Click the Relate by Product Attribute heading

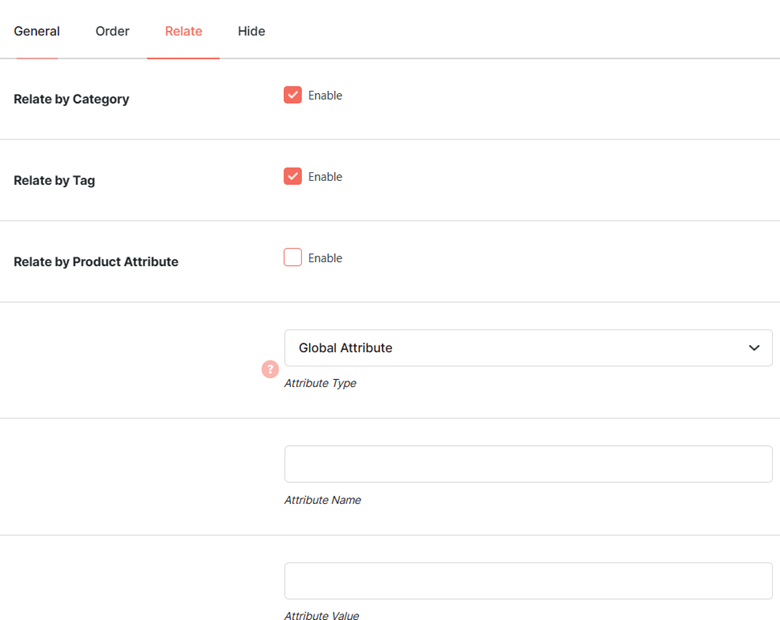tap(96, 262)
